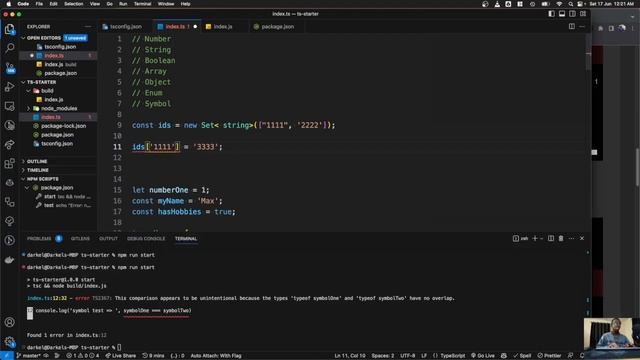The width and height of the screenshot is (640, 360).
Task: Open the Selection menu in menu bar
Action: (x=73, y=4)
